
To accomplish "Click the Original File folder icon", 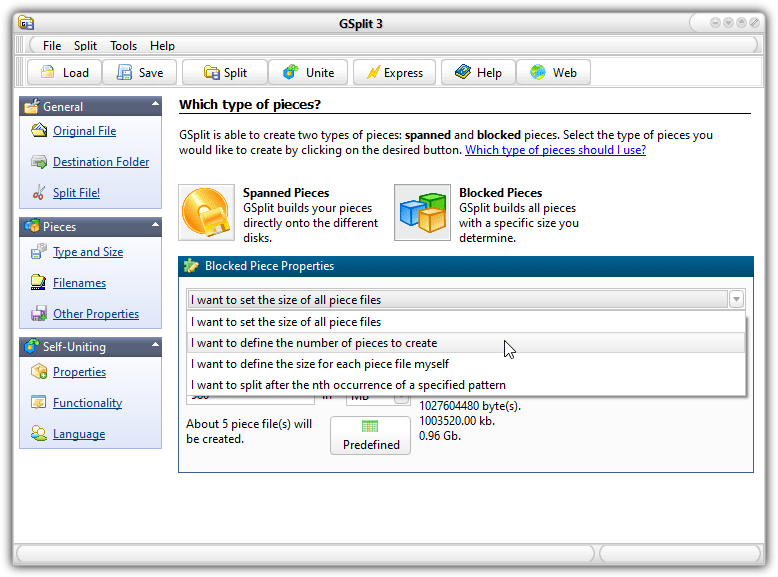I will (39, 130).
